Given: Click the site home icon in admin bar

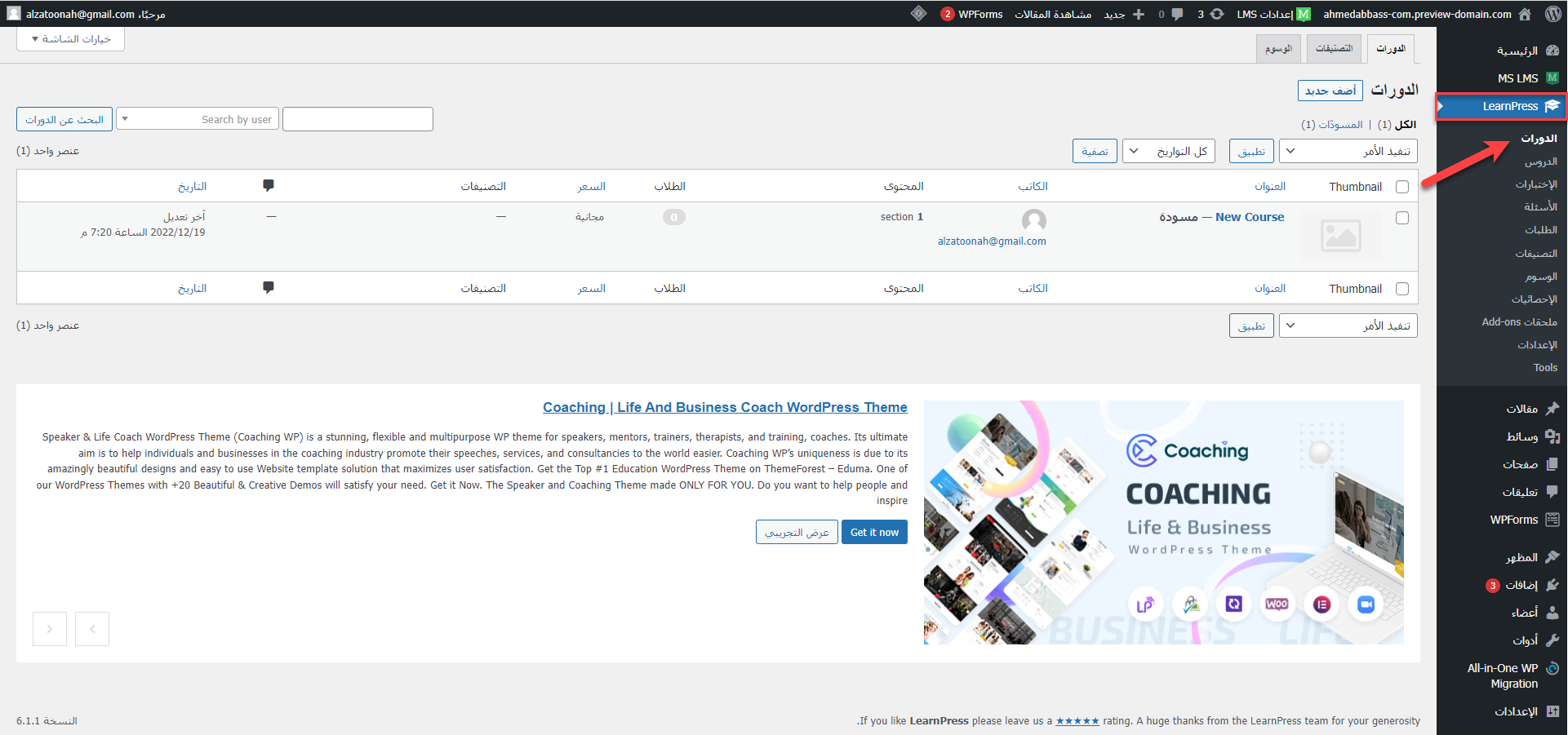Looking at the screenshot, I should tap(1525, 14).
